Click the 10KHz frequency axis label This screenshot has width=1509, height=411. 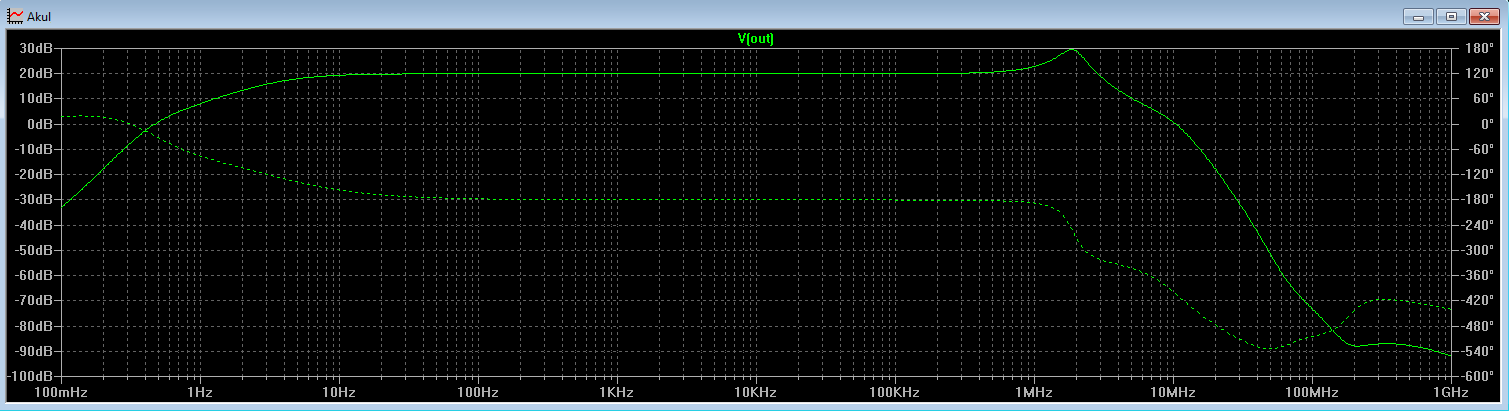(756, 391)
